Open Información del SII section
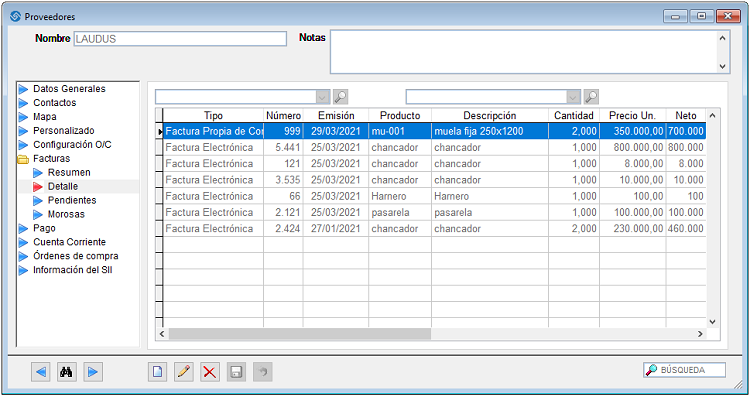The image size is (750, 397). [x=72, y=270]
